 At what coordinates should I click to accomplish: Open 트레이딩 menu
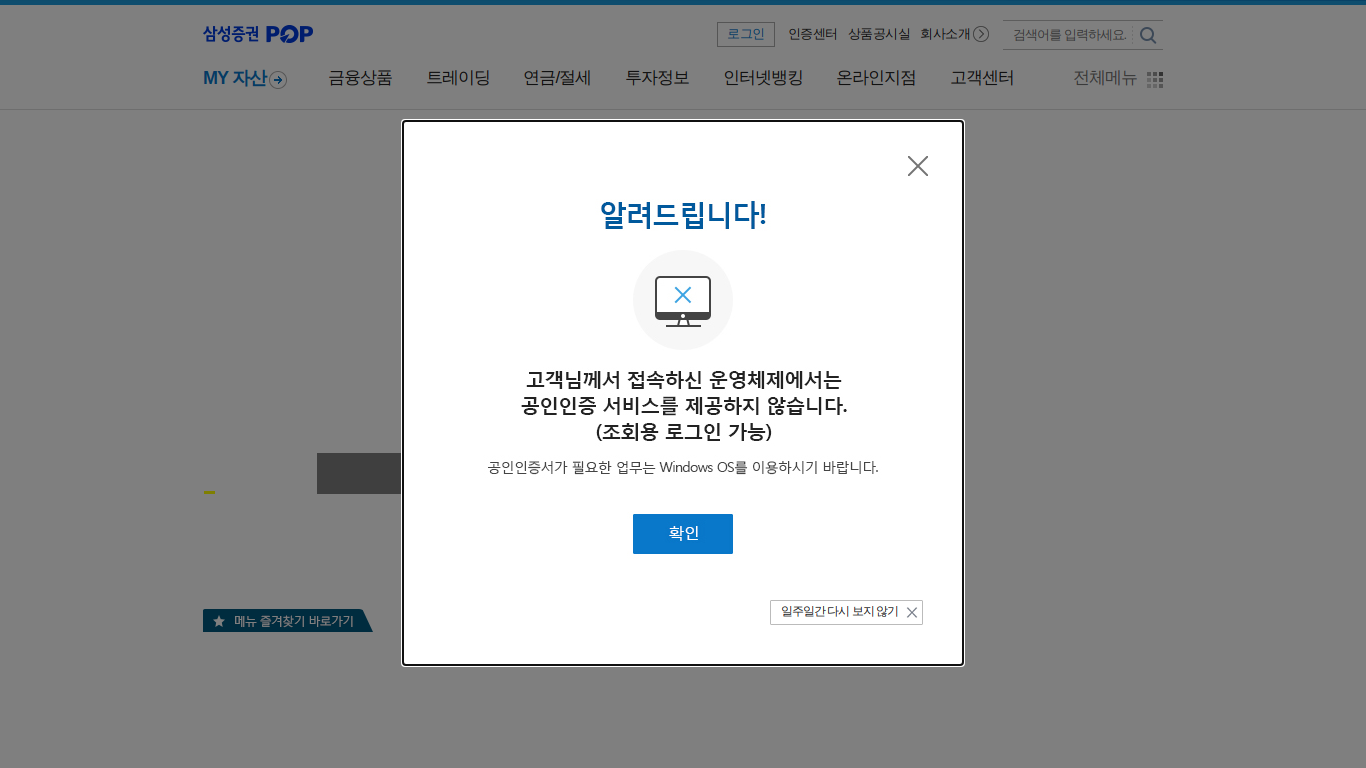458,78
